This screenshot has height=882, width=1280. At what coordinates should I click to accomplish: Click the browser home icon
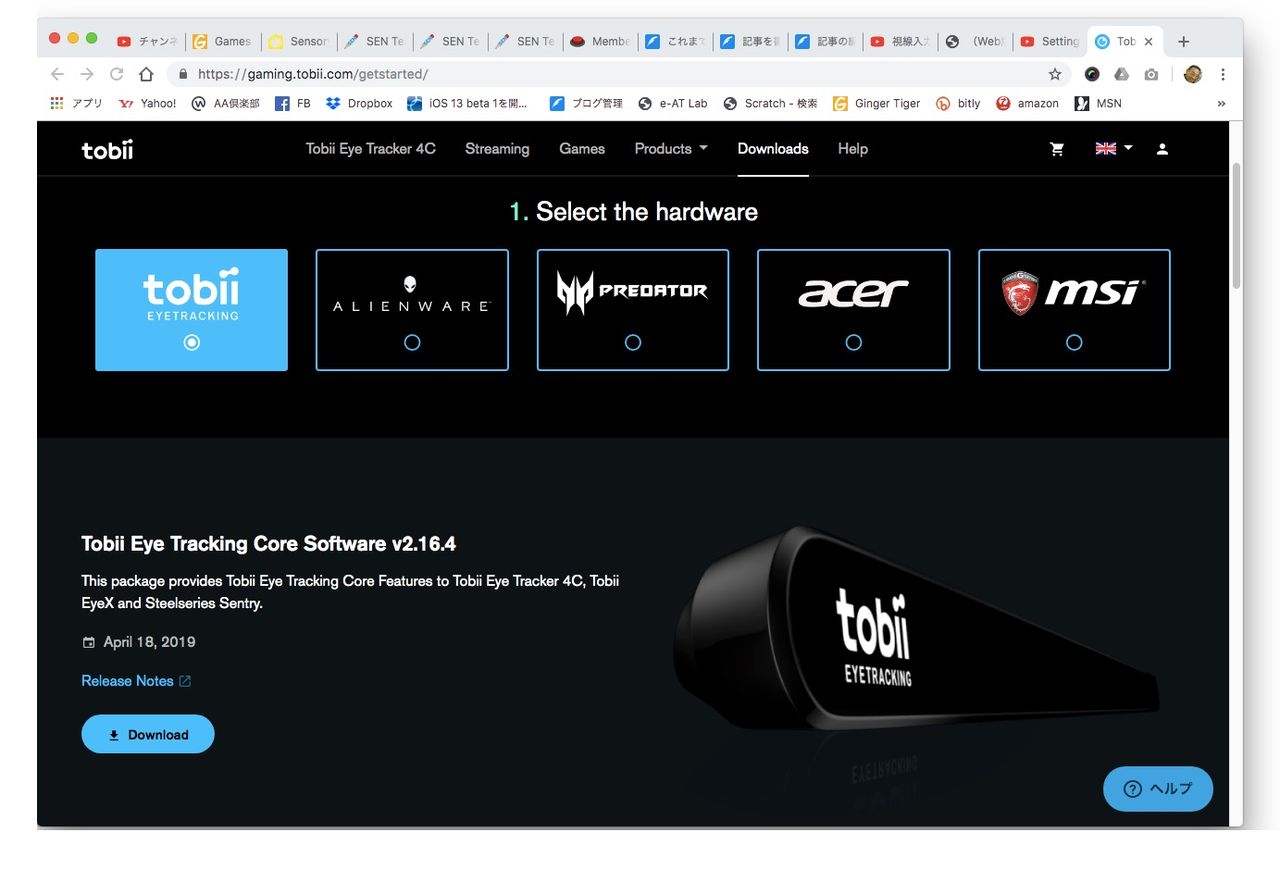pos(146,74)
